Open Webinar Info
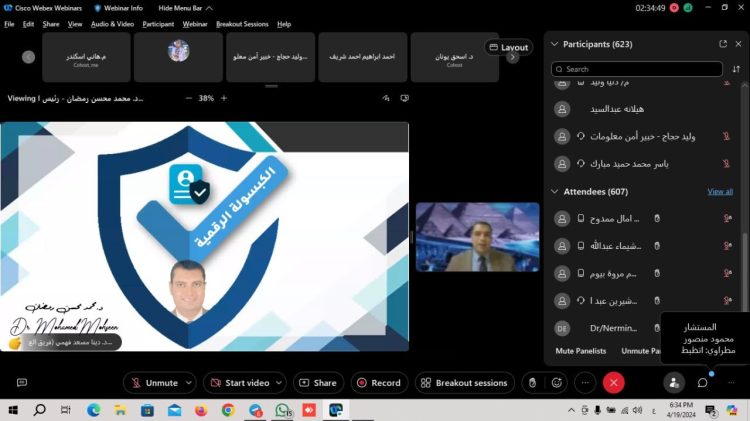 [x=118, y=8]
